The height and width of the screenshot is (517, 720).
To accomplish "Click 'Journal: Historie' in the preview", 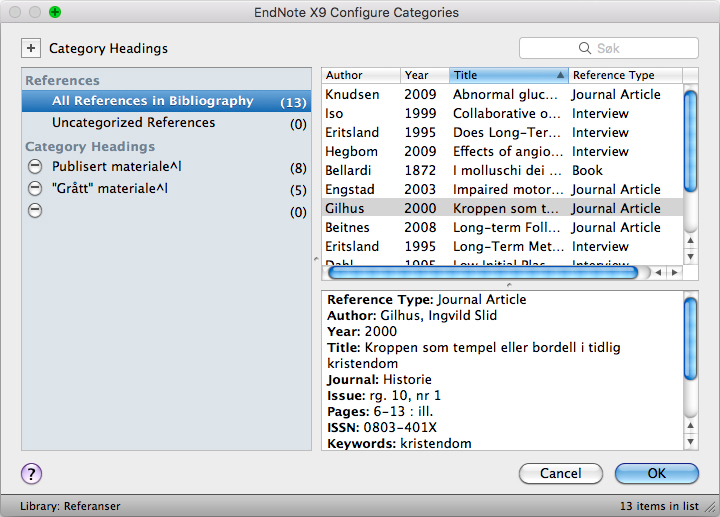I will (x=379, y=380).
